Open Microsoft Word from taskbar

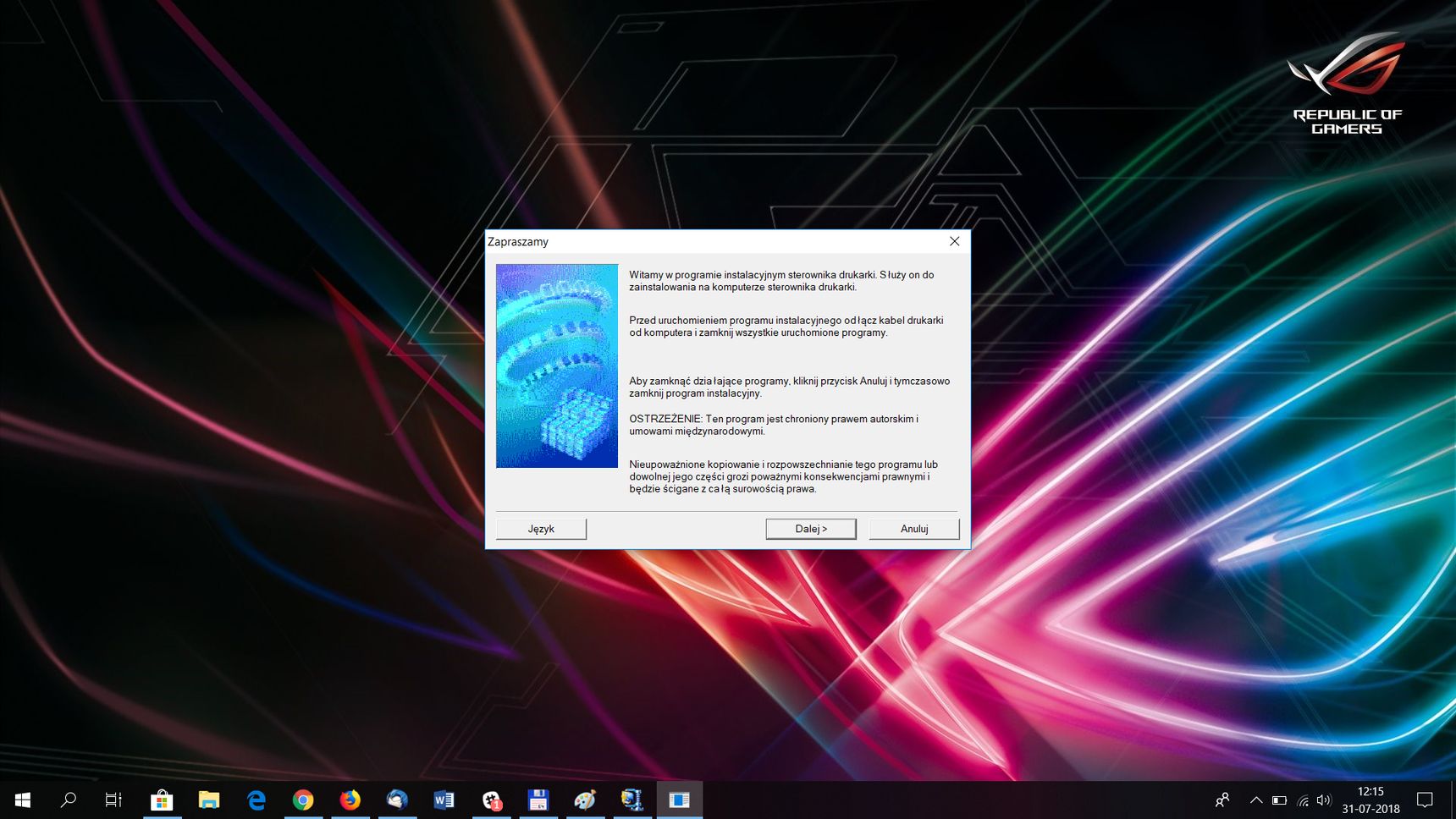click(444, 800)
